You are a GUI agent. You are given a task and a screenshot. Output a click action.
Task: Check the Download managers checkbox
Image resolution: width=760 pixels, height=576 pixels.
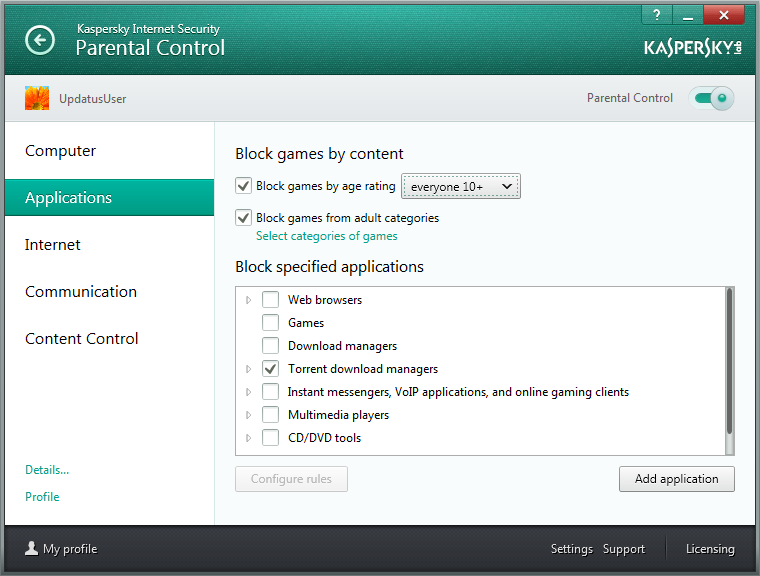(x=270, y=346)
